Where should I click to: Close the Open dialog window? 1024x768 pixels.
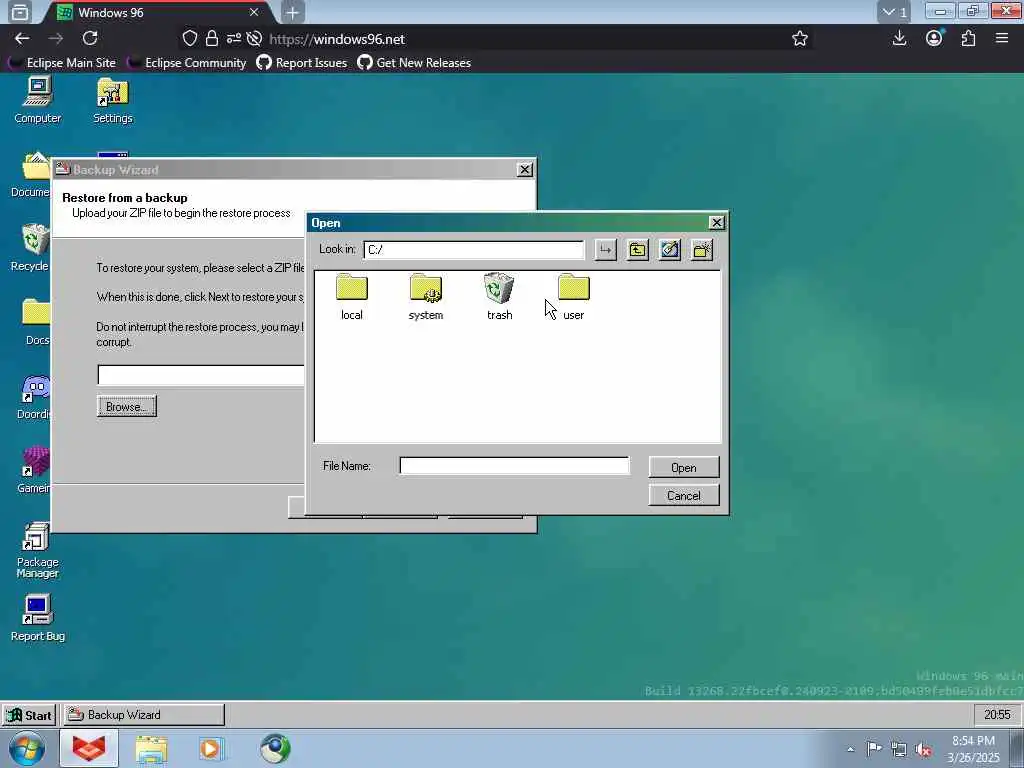716,223
